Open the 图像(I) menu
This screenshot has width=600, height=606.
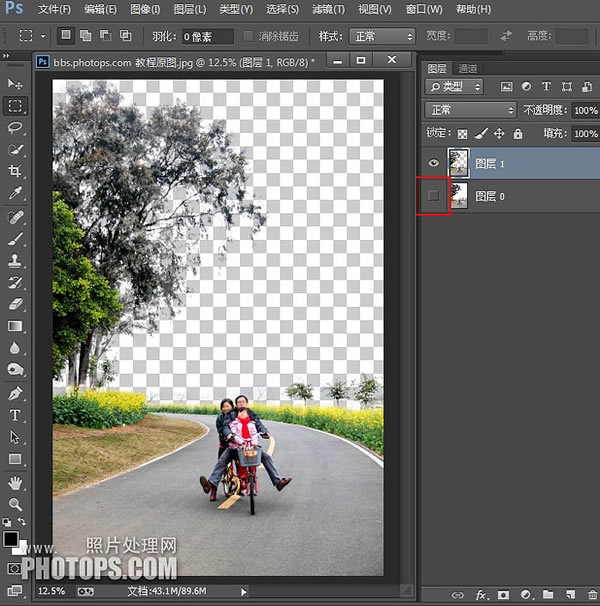[145, 9]
